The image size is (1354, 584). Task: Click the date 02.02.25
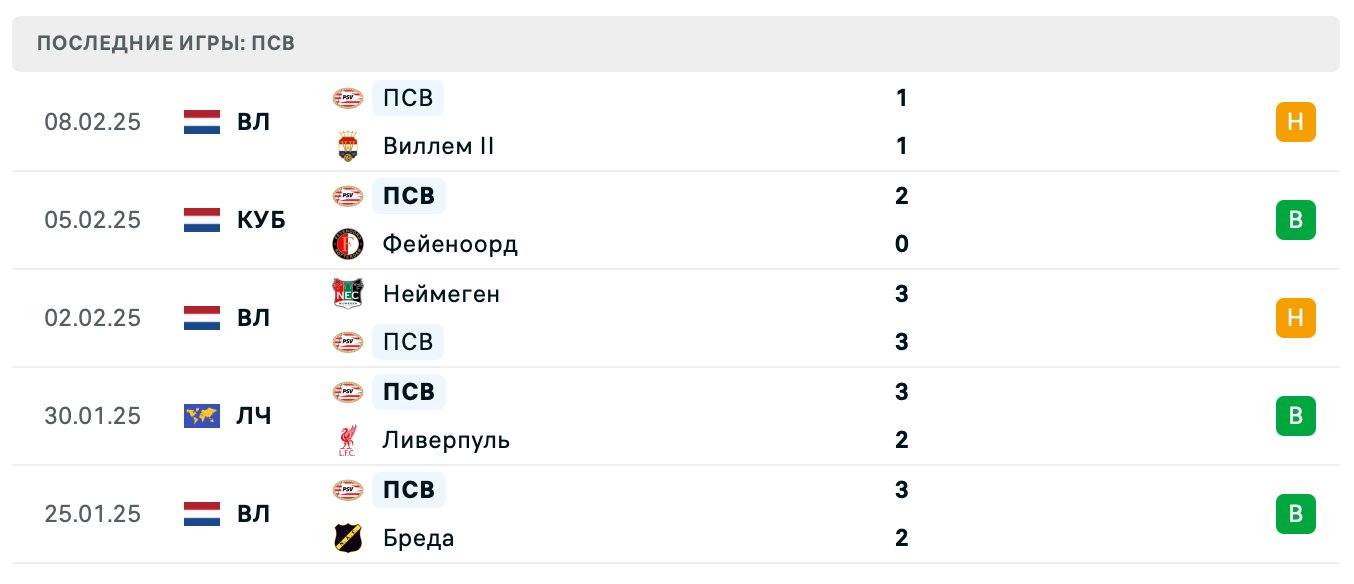[93, 318]
